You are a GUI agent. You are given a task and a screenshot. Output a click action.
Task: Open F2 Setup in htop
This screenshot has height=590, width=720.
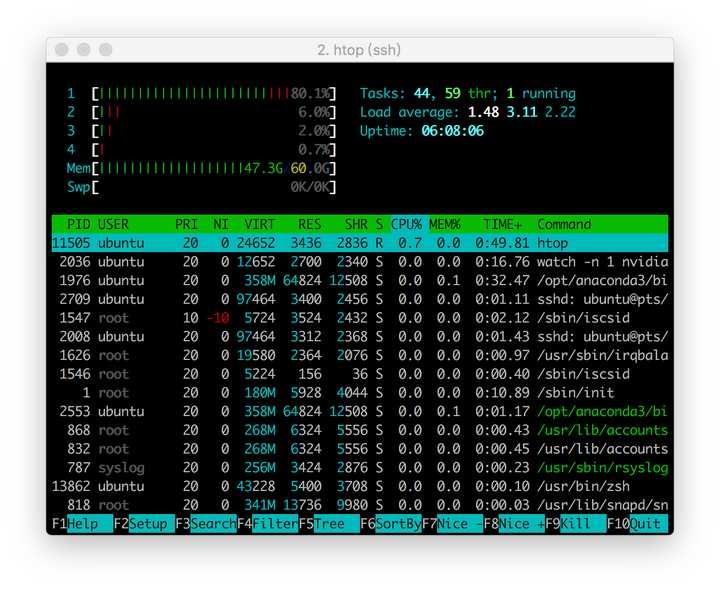(144, 523)
